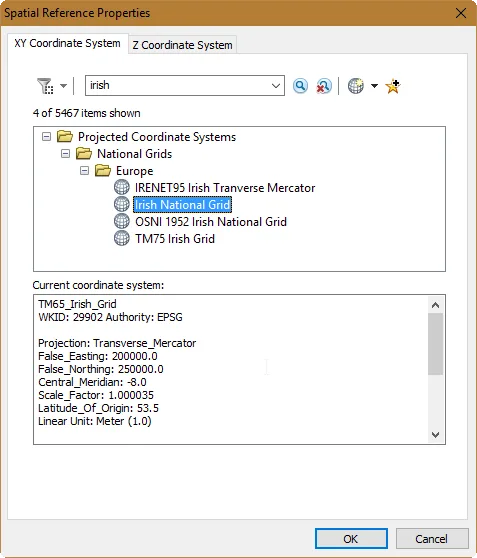
Task: Select the Irish National Grid entry
Action: pyautogui.click(x=182, y=205)
